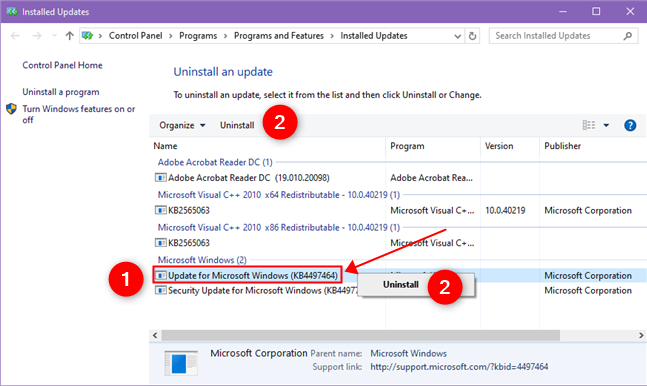Screen dimensions: 647x386
Task: Open the view options dropdown arrow
Action: 606,125
